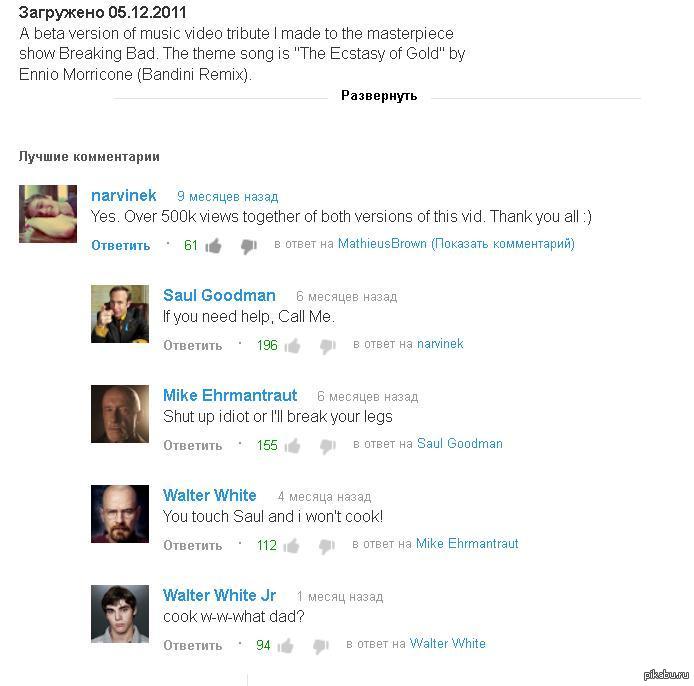Like narvinek's comment with thumbs up
The image size is (694, 686).
point(213,246)
